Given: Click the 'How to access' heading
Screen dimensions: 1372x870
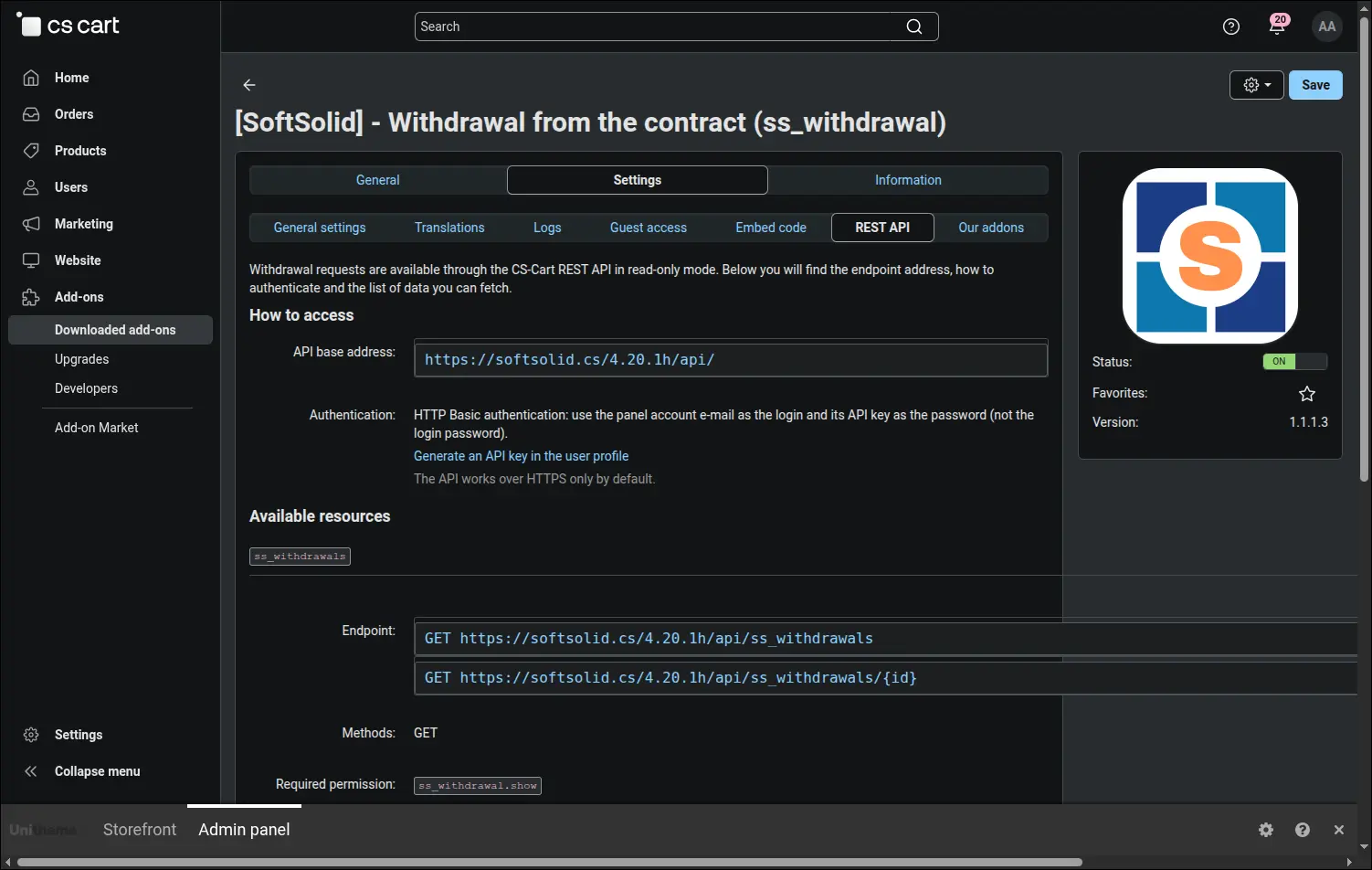Looking at the screenshot, I should (x=301, y=315).
